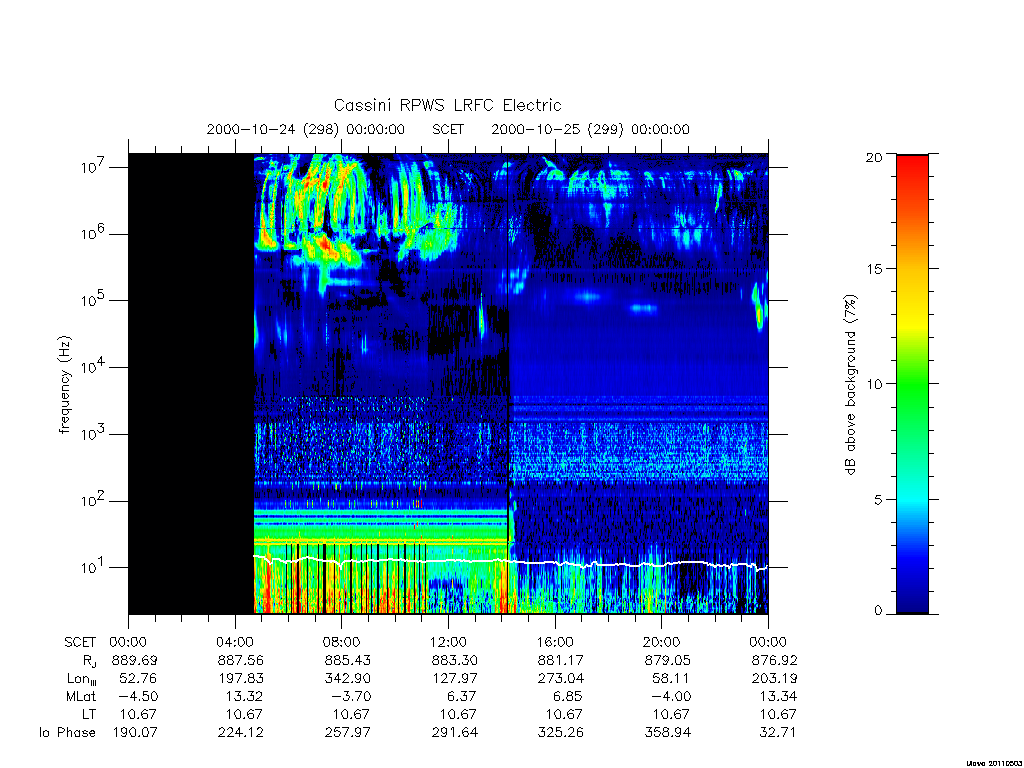Click the color bar tick label '20'
This screenshot has width=1024, height=768.
point(874,157)
